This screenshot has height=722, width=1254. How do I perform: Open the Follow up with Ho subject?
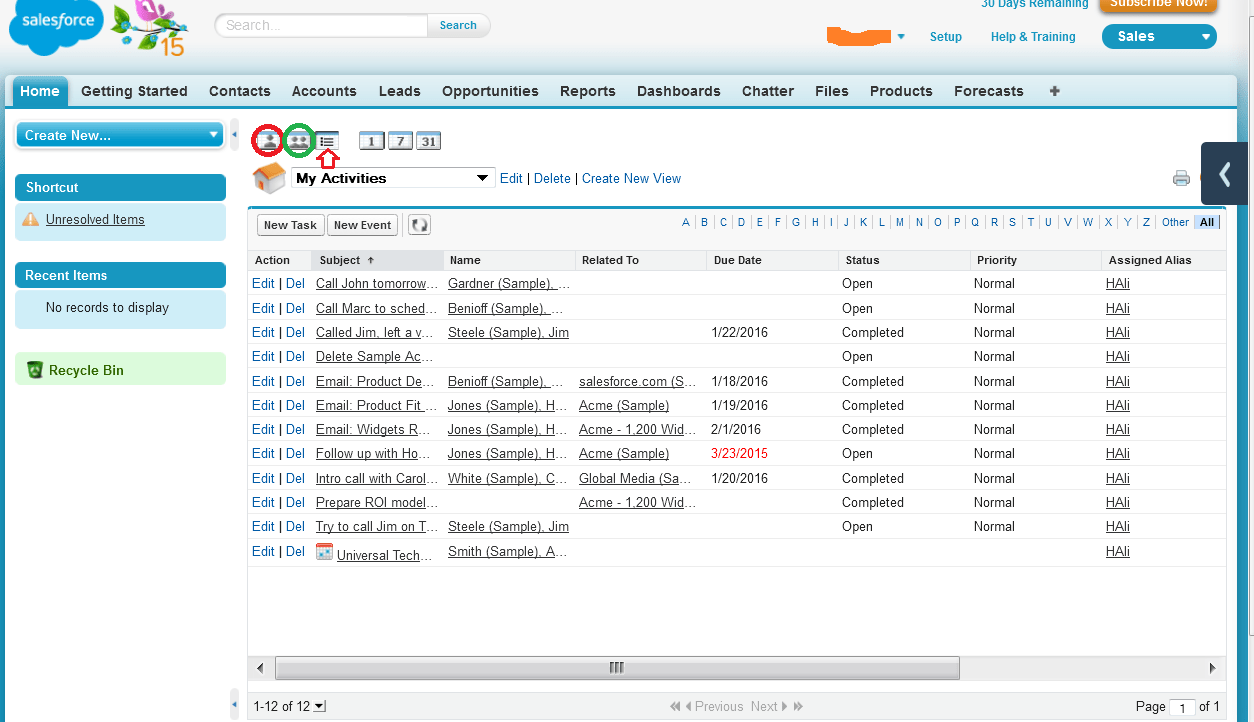pos(374,454)
